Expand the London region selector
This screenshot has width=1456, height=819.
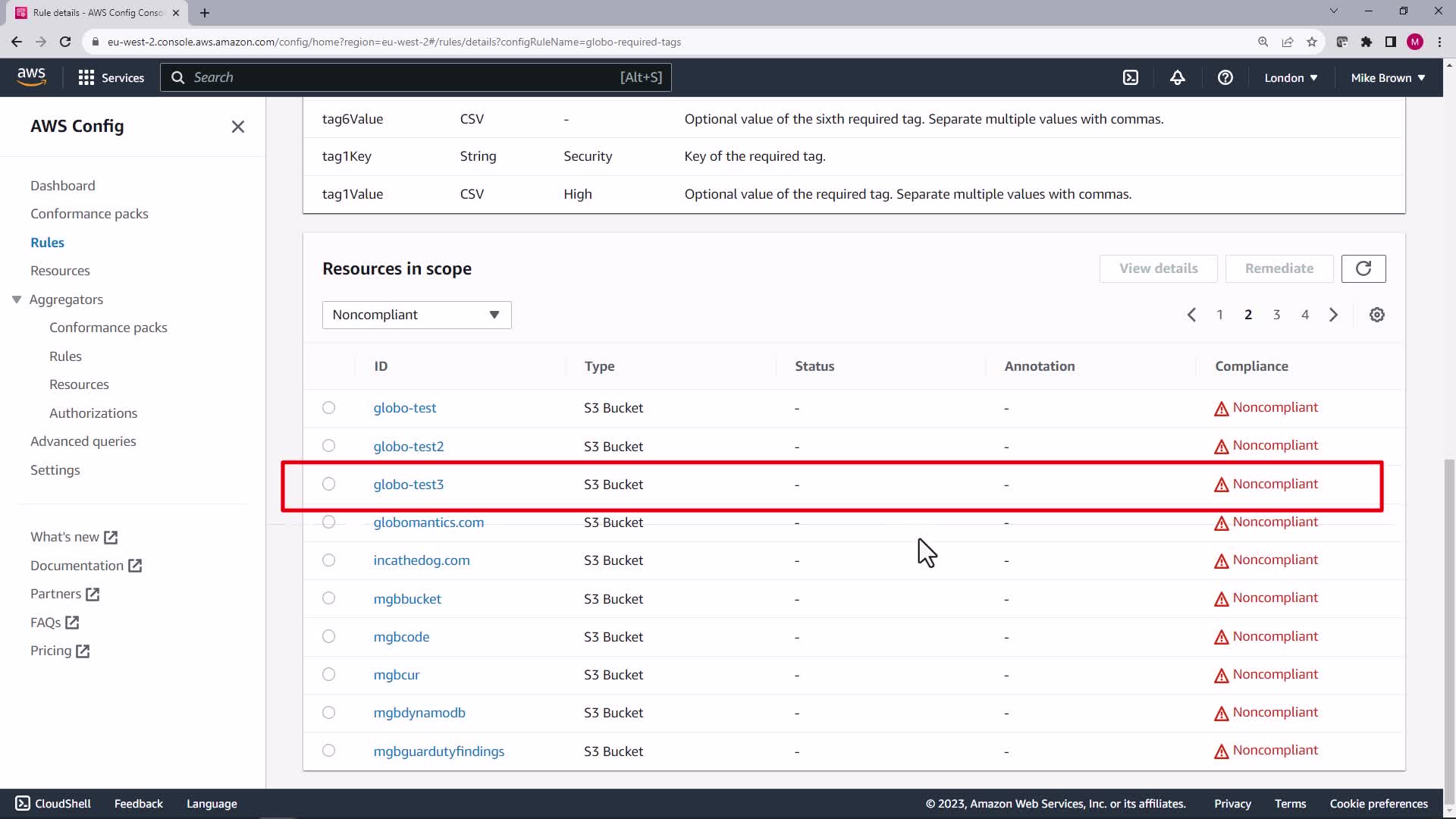tap(1290, 77)
